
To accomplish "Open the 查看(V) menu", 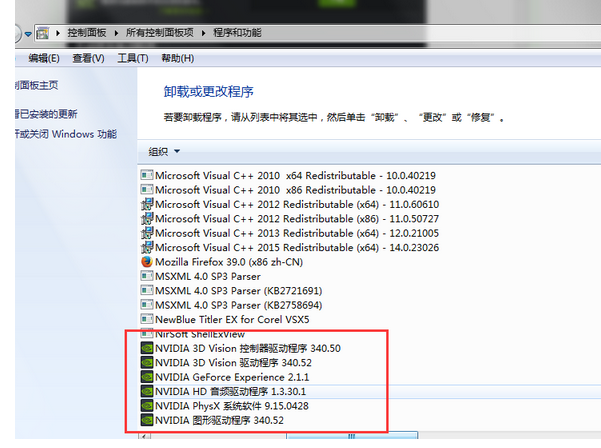I will (x=89, y=58).
